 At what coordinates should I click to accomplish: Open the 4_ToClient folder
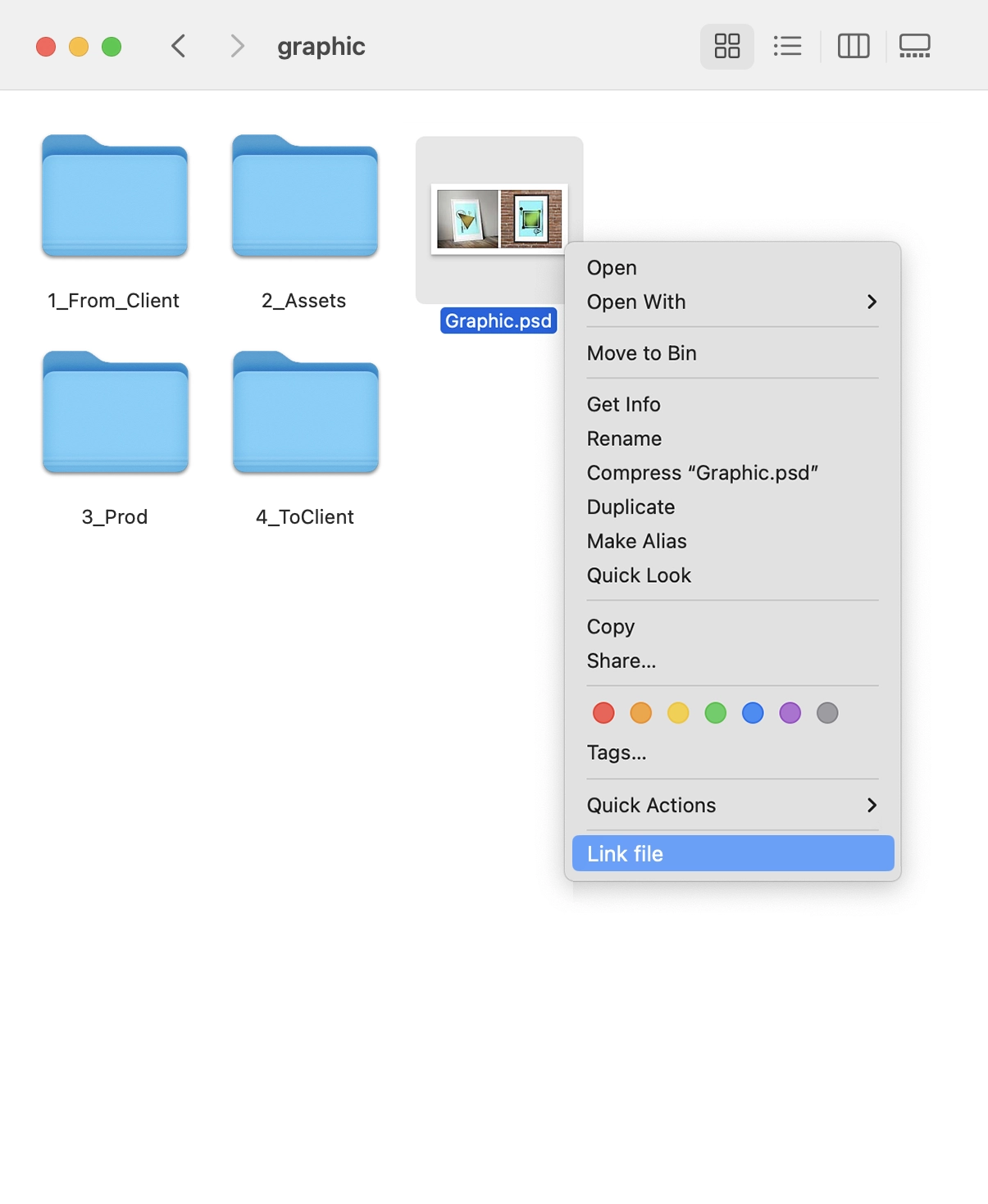[x=304, y=413]
